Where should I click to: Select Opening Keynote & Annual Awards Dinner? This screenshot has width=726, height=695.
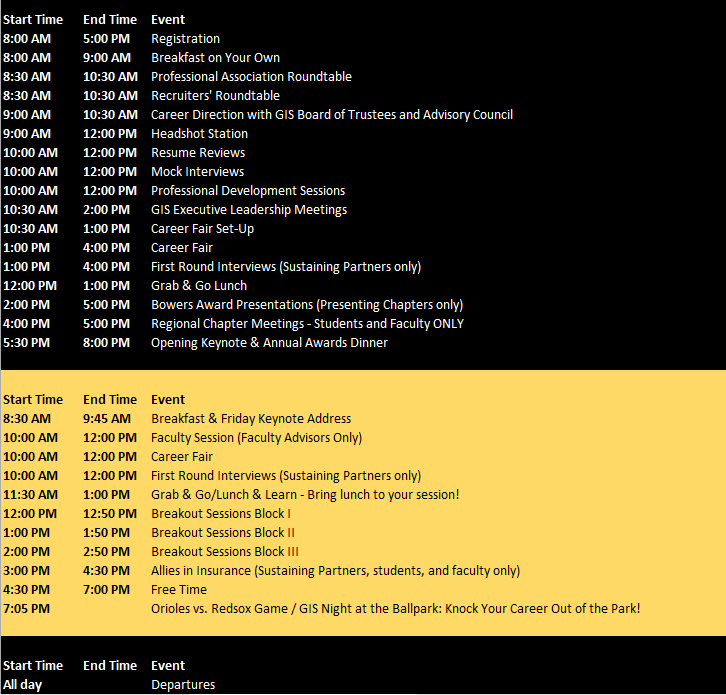269,343
